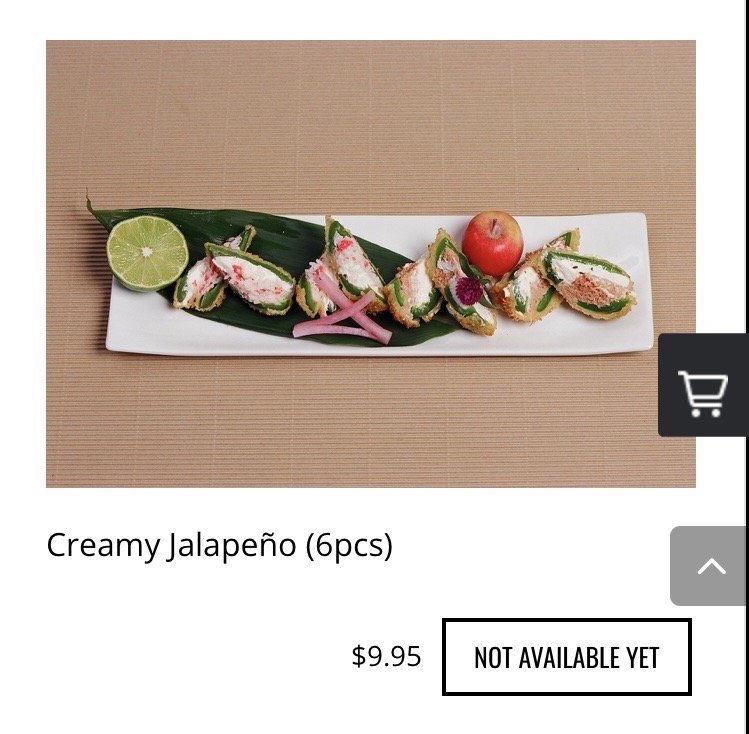Click the purple flower garnish on plate
The image size is (749, 734).
468,290
